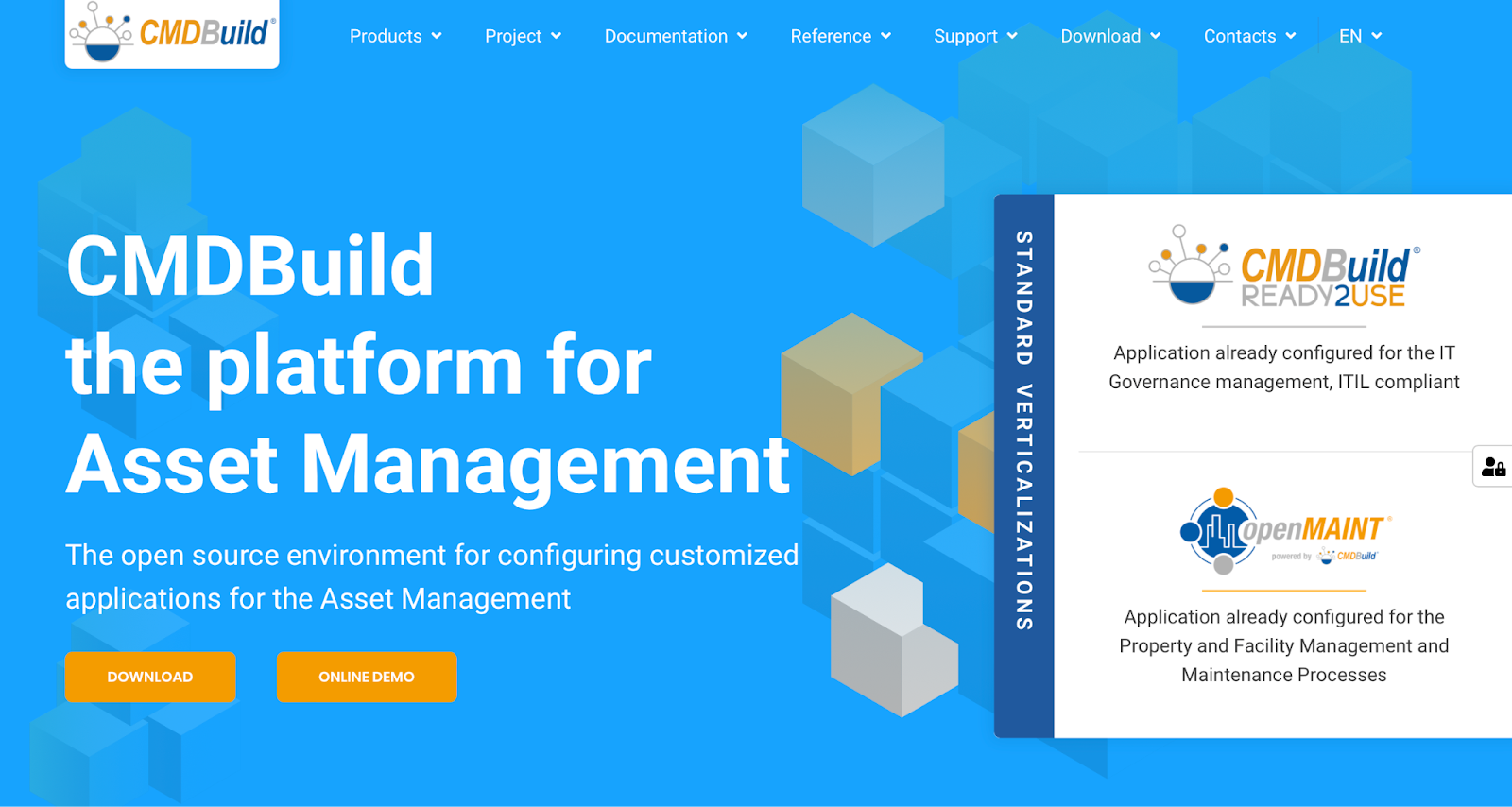Image resolution: width=1512 pixels, height=807 pixels.
Task: Open the openMAINT logo
Action: pos(1284,531)
